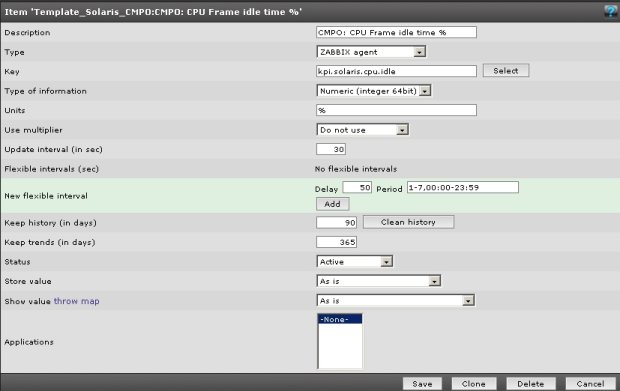Viewport: 620px width, 391px height.
Task: Add the new flexible interval
Action: 333,204
